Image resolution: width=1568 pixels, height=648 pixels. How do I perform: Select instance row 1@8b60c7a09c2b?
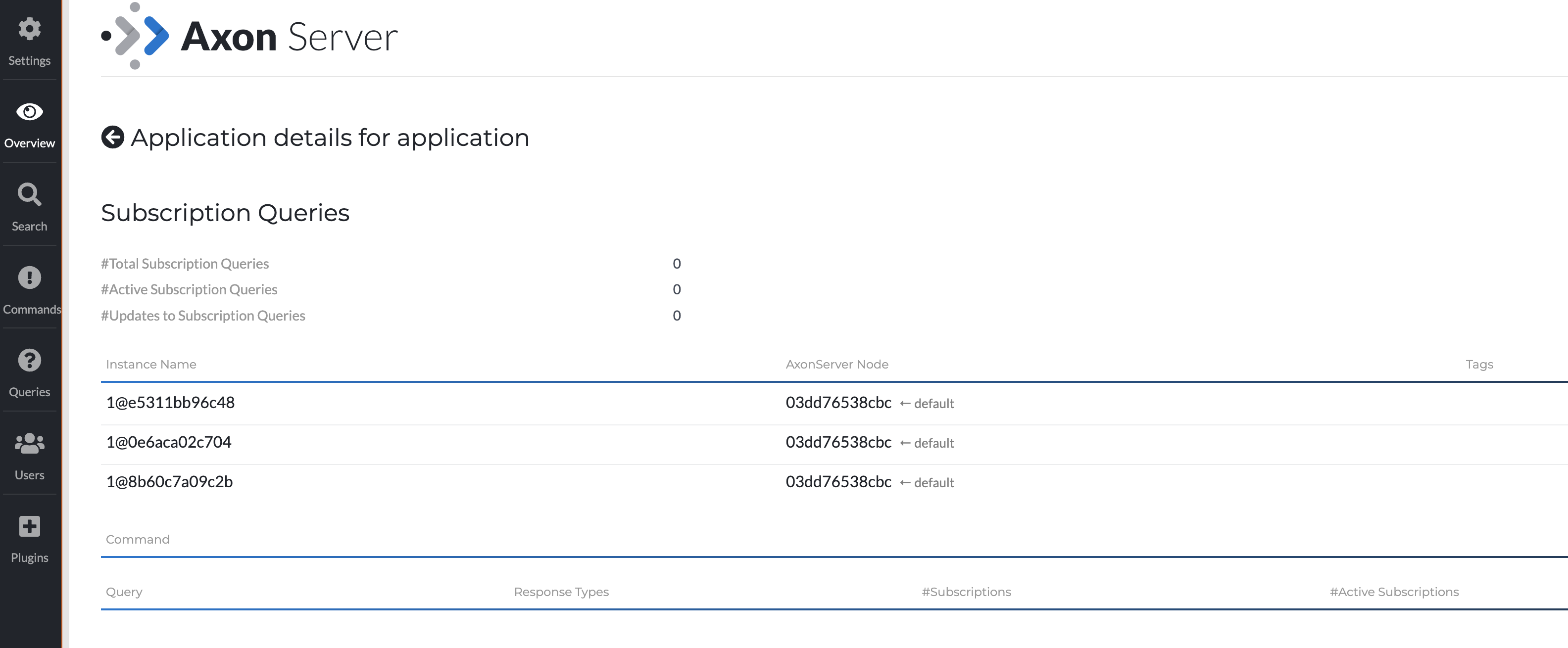[169, 482]
